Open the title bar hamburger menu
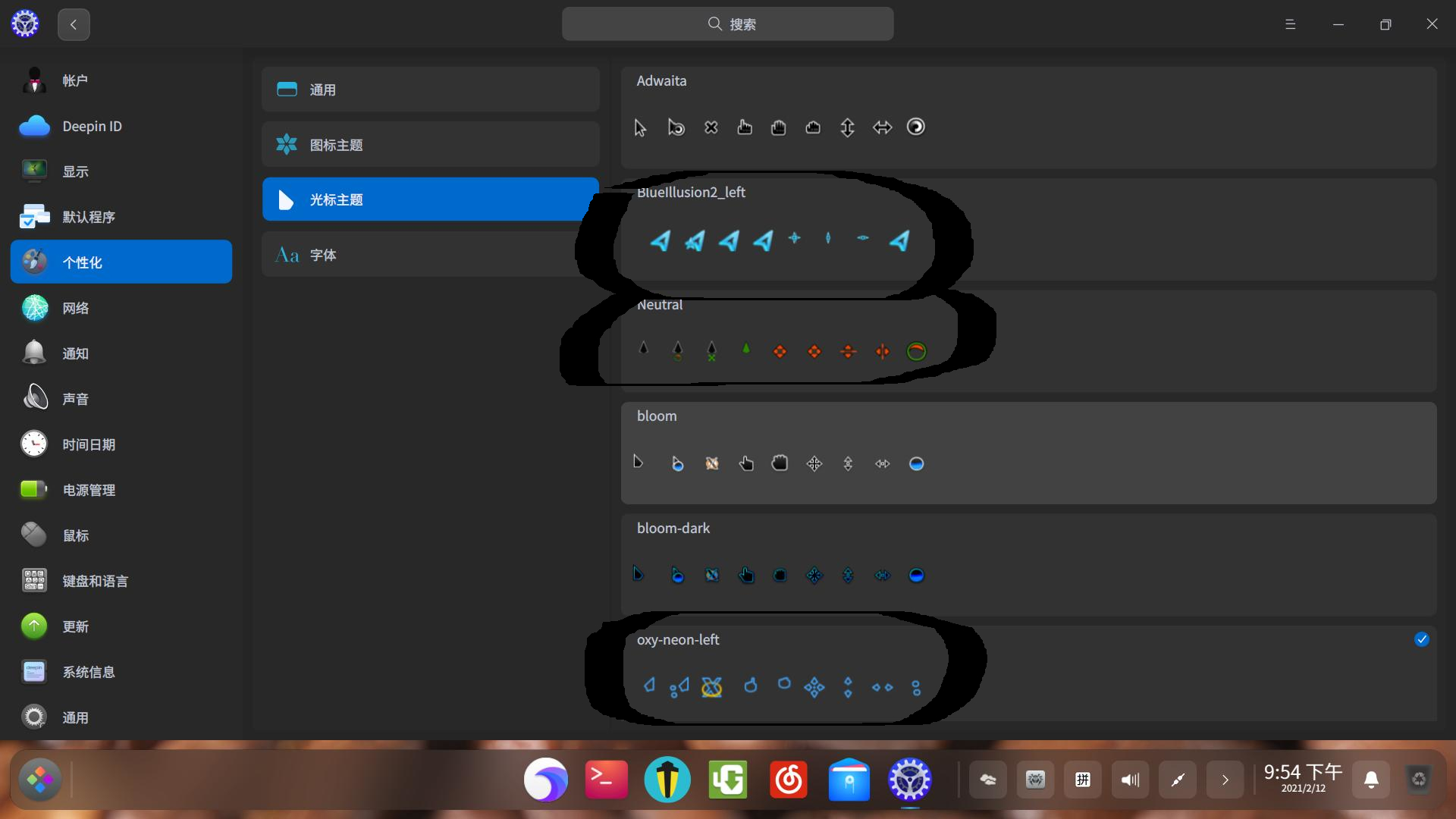This screenshot has height=819, width=1456. 1290,24
